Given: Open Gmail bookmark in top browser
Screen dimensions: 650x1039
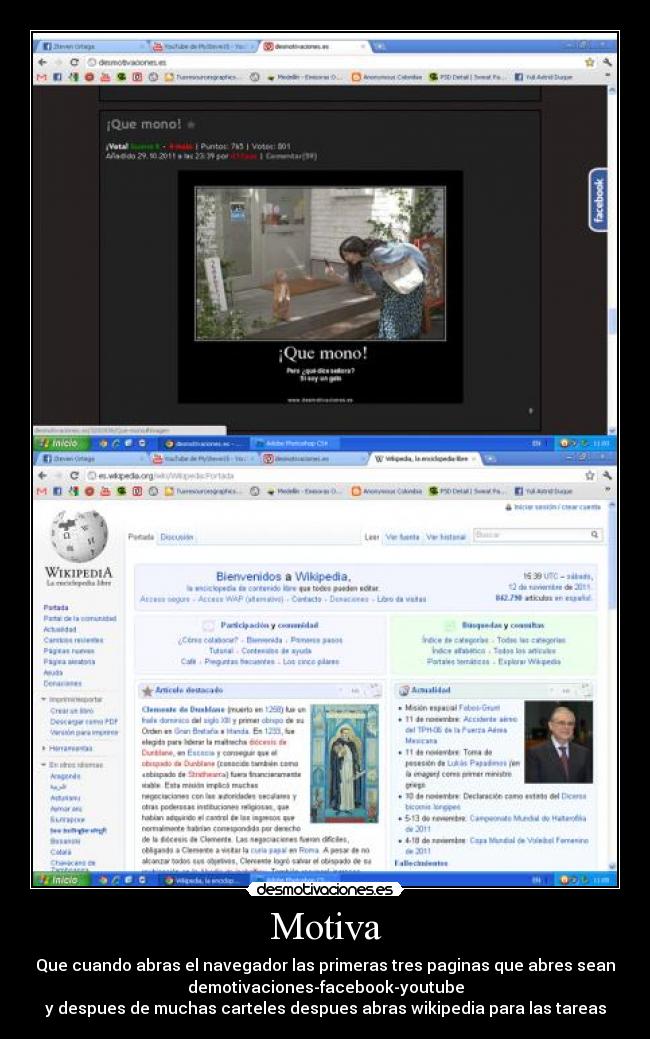Looking at the screenshot, I should [42, 78].
